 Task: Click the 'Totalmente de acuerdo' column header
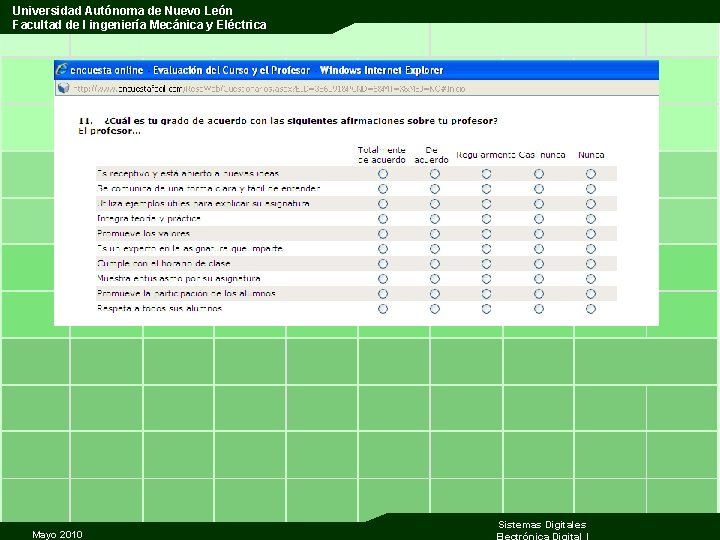[x=382, y=155]
